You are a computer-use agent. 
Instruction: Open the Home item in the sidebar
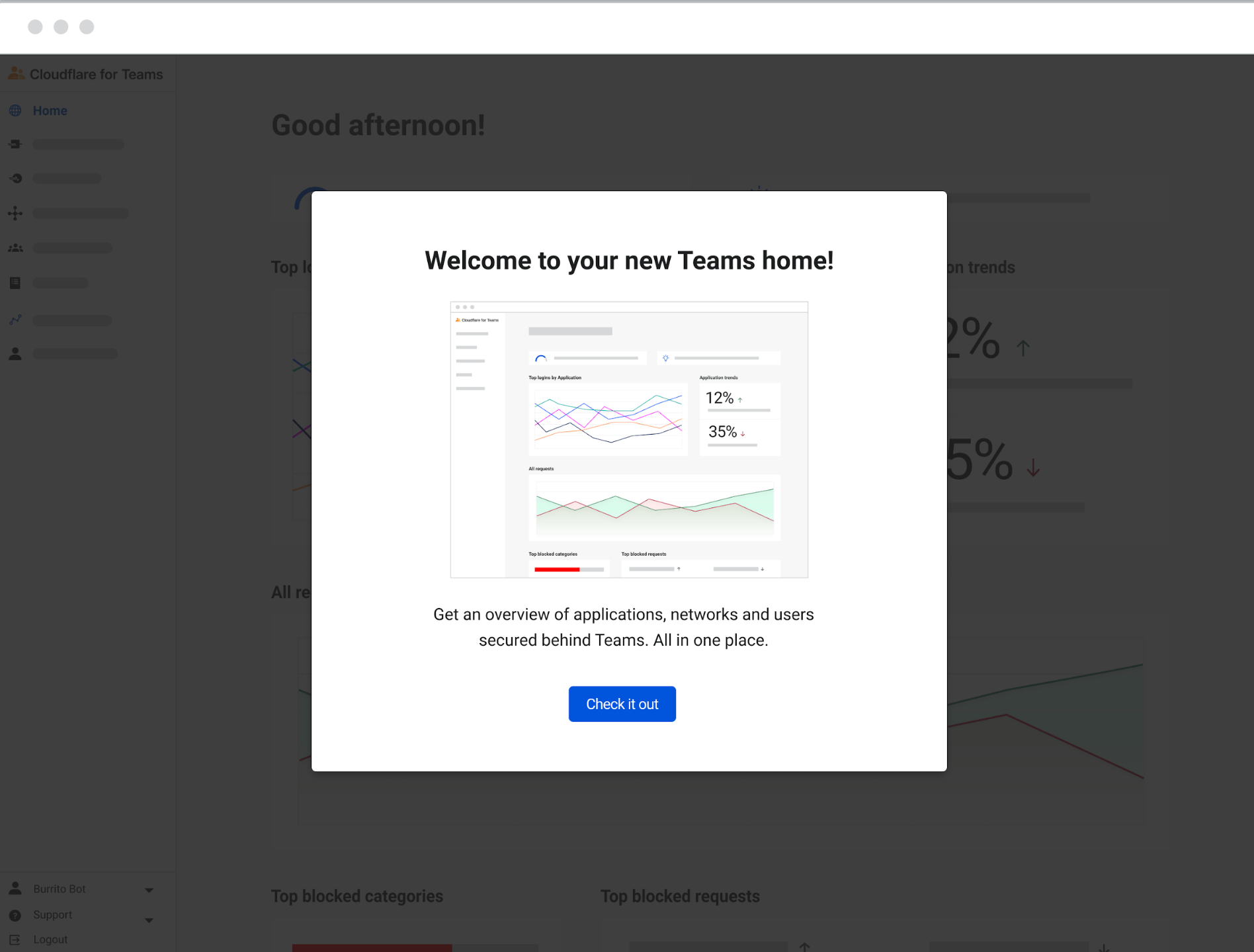(50, 110)
